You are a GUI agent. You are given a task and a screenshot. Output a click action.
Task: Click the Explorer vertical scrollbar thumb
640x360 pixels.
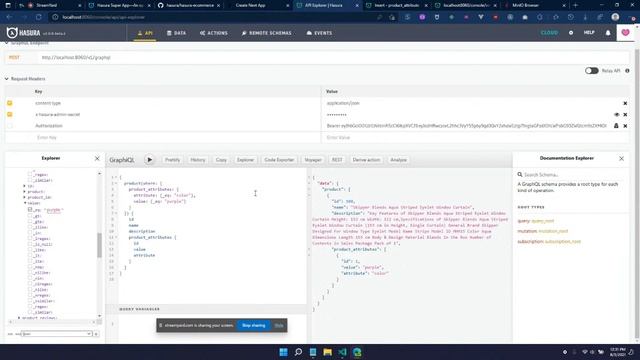tap(99, 245)
